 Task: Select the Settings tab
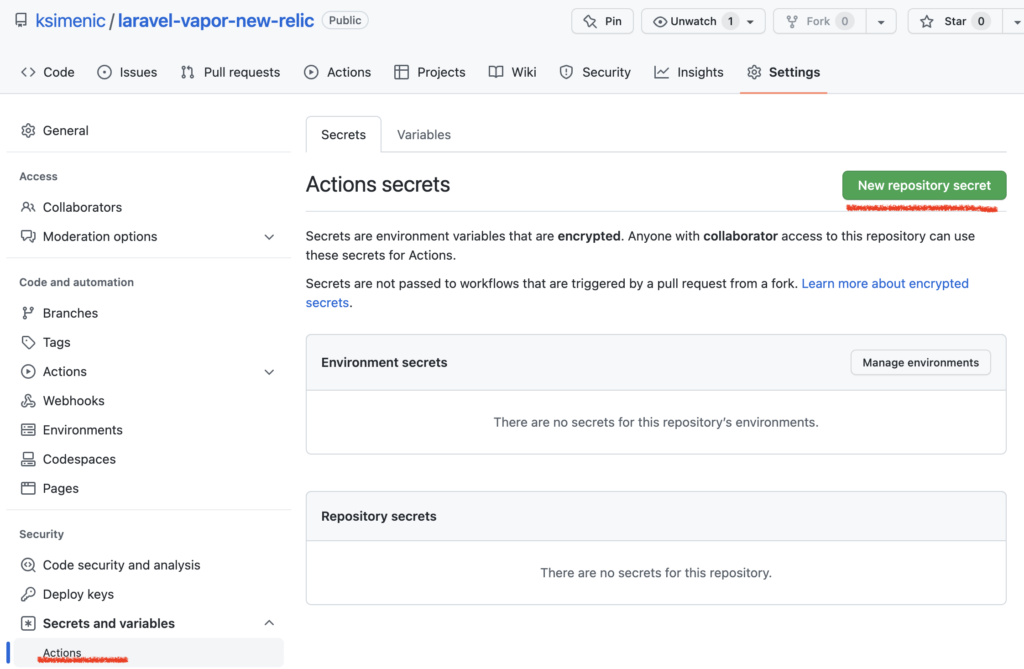tap(783, 73)
